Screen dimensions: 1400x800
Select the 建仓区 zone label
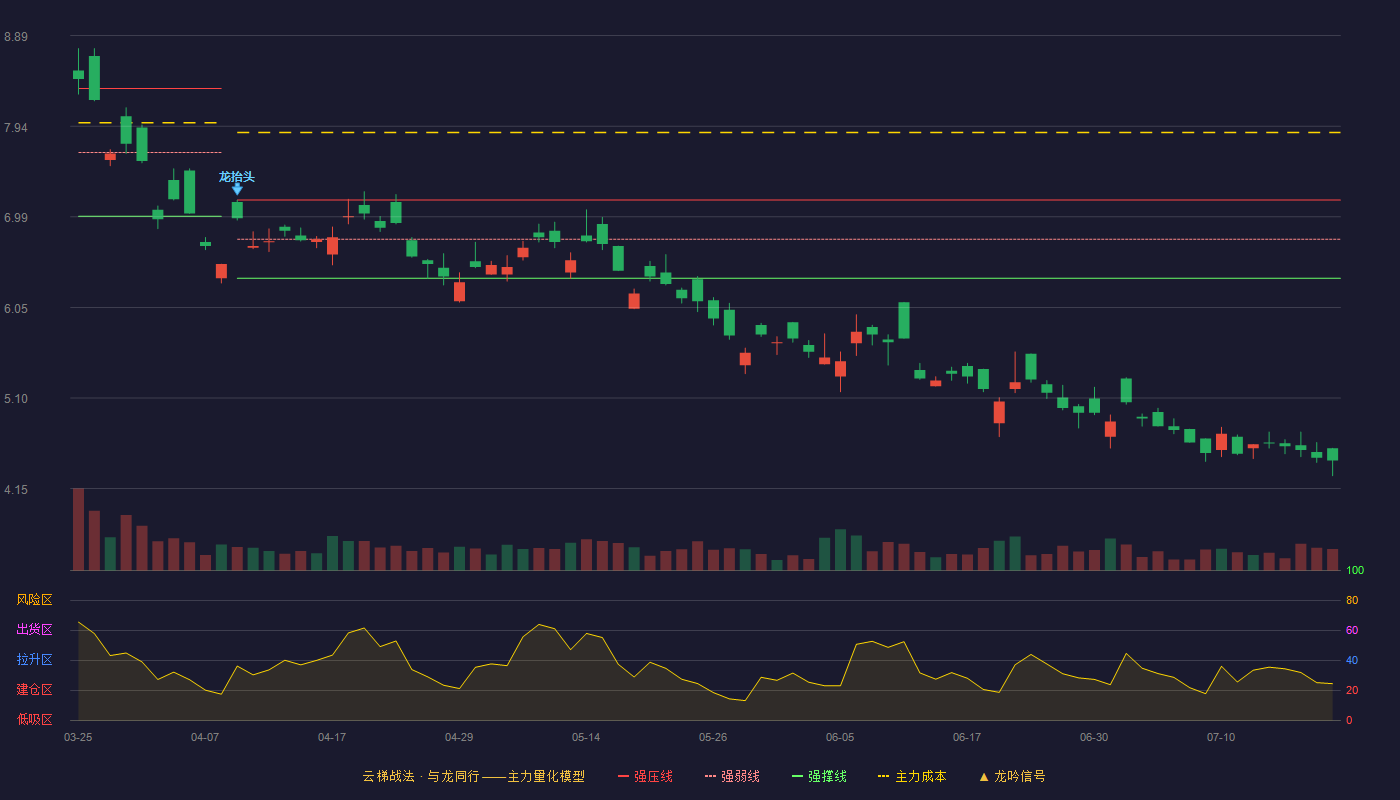(34, 690)
